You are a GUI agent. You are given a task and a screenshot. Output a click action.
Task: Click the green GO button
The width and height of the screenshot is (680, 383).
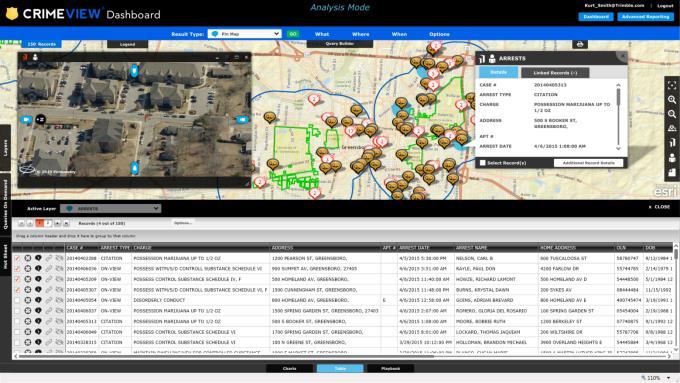pyautogui.click(x=293, y=34)
